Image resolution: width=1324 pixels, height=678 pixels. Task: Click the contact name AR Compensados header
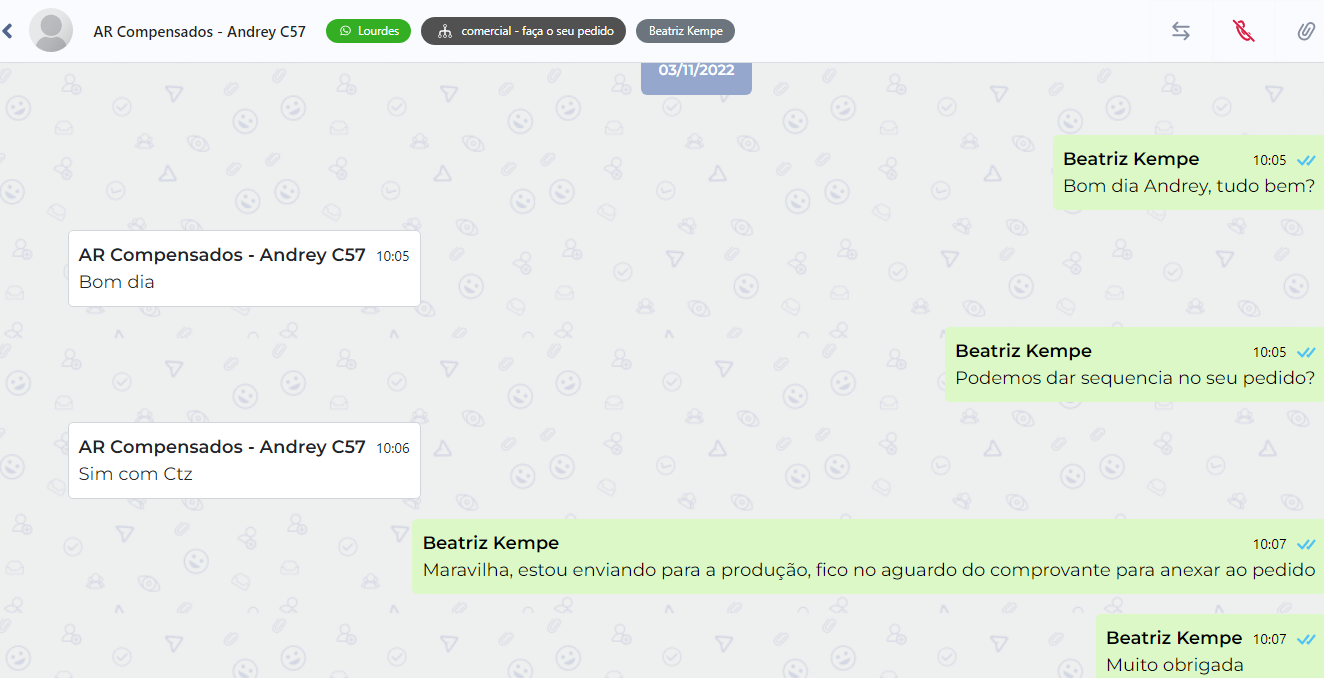pos(199,31)
